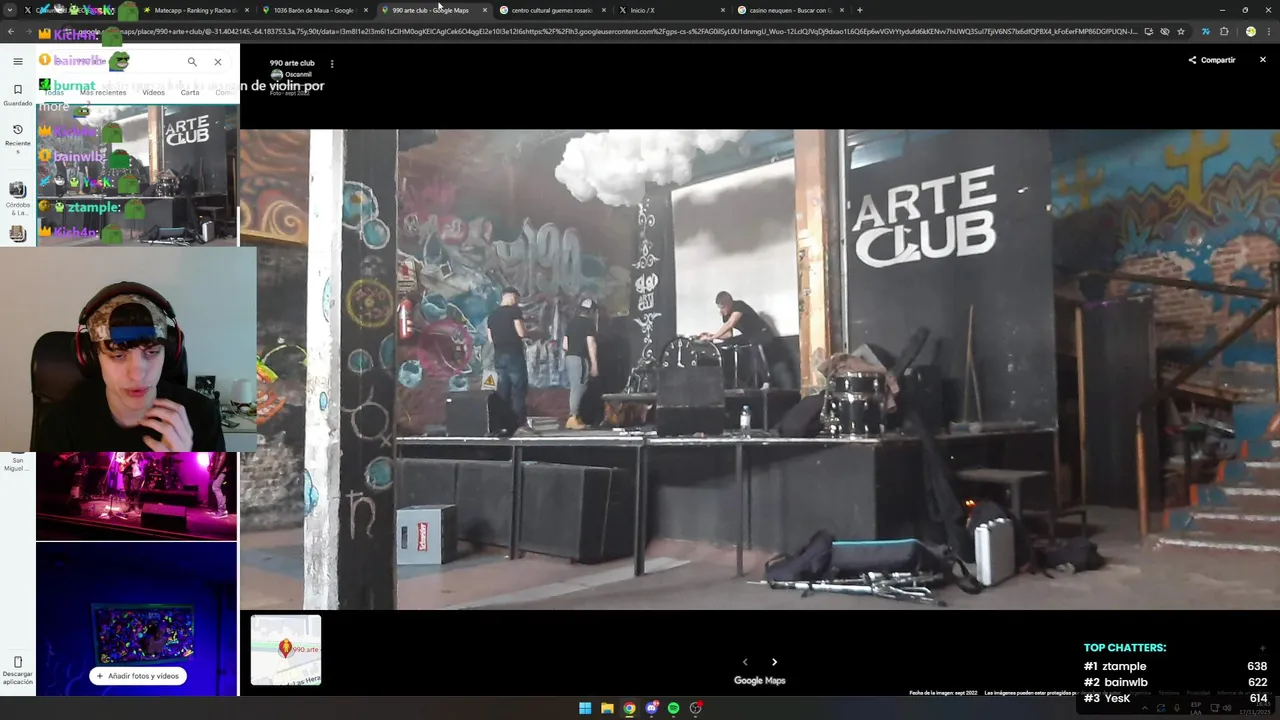The height and width of the screenshot is (720, 1280).
Task: Select the Carta photos tab
Action: point(190,92)
